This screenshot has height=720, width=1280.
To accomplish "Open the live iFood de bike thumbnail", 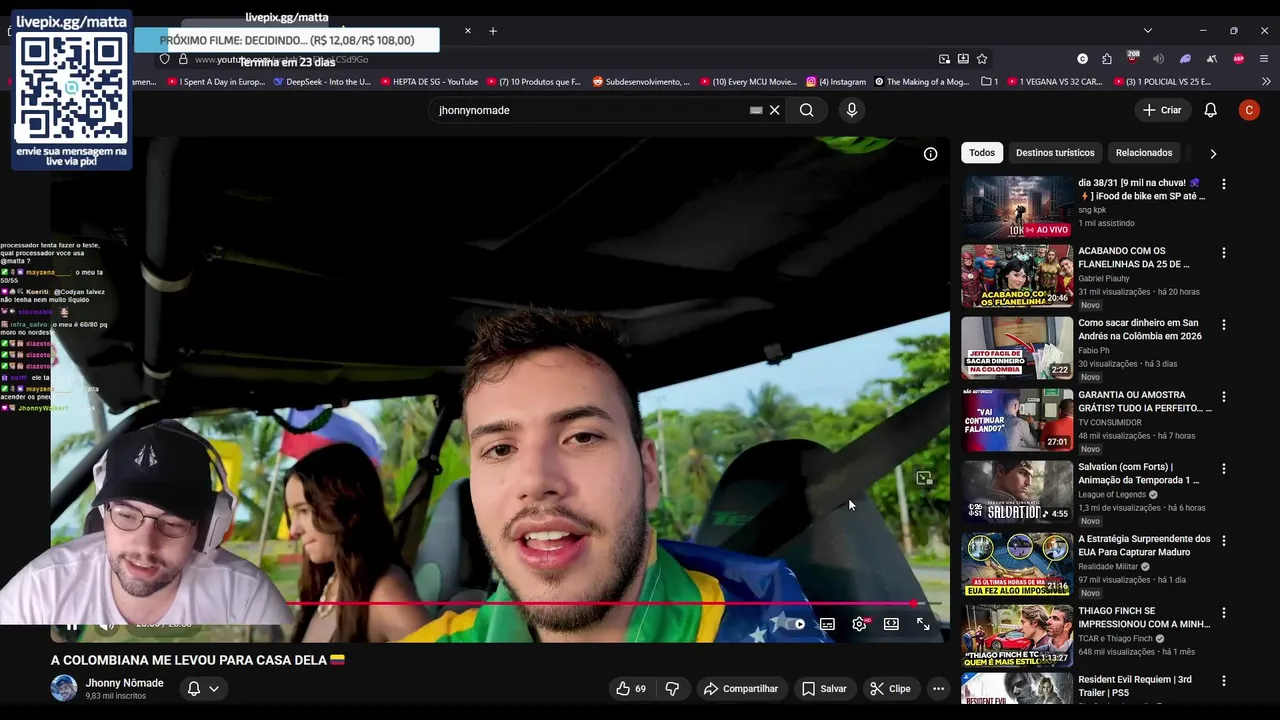I will (1017, 207).
